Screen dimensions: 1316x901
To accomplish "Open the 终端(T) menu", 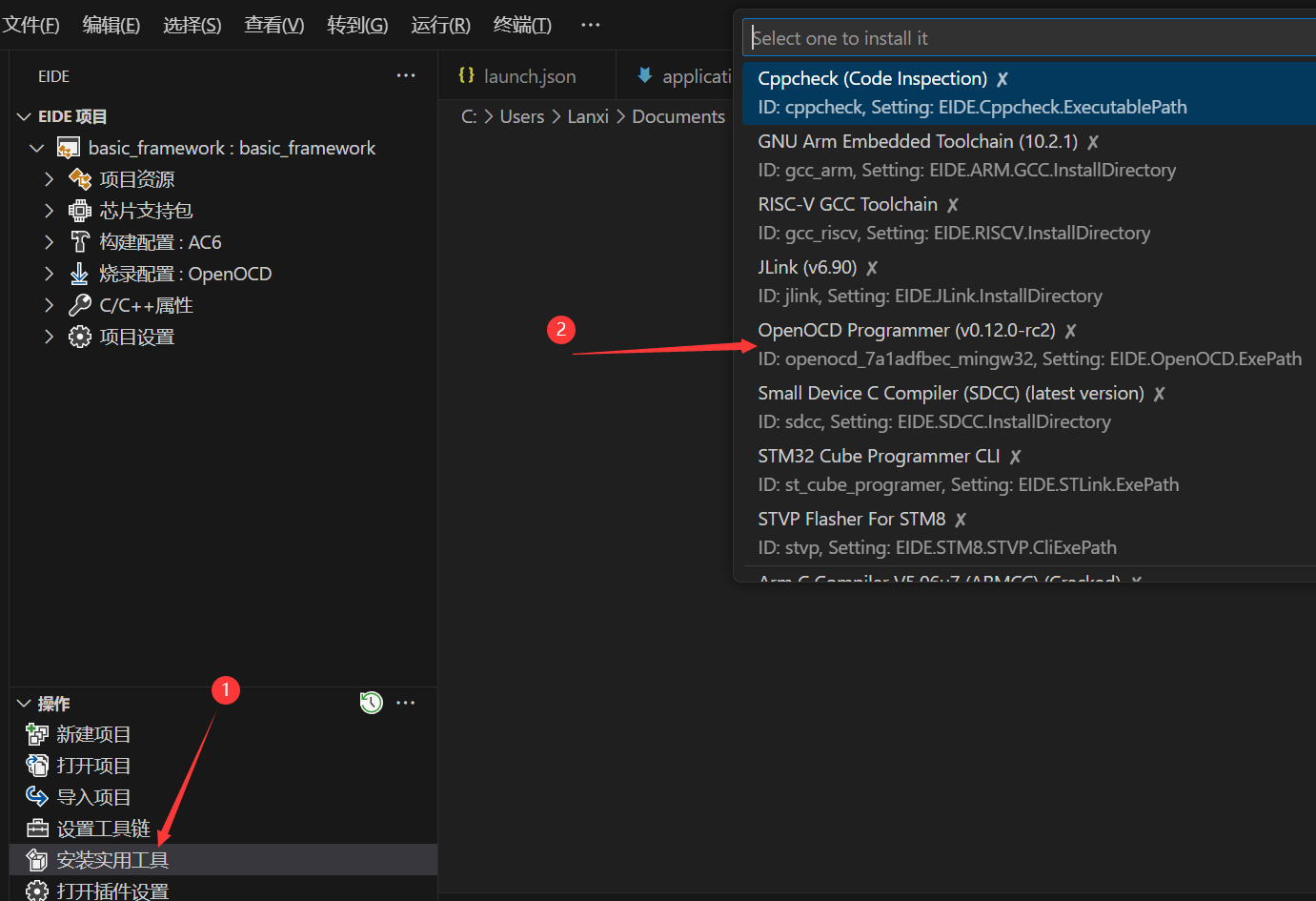I will point(522,25).
